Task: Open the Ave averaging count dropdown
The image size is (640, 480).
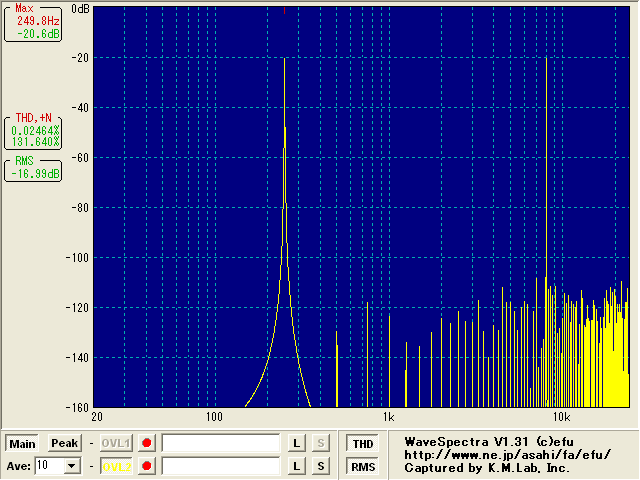Action: point(72,466)
